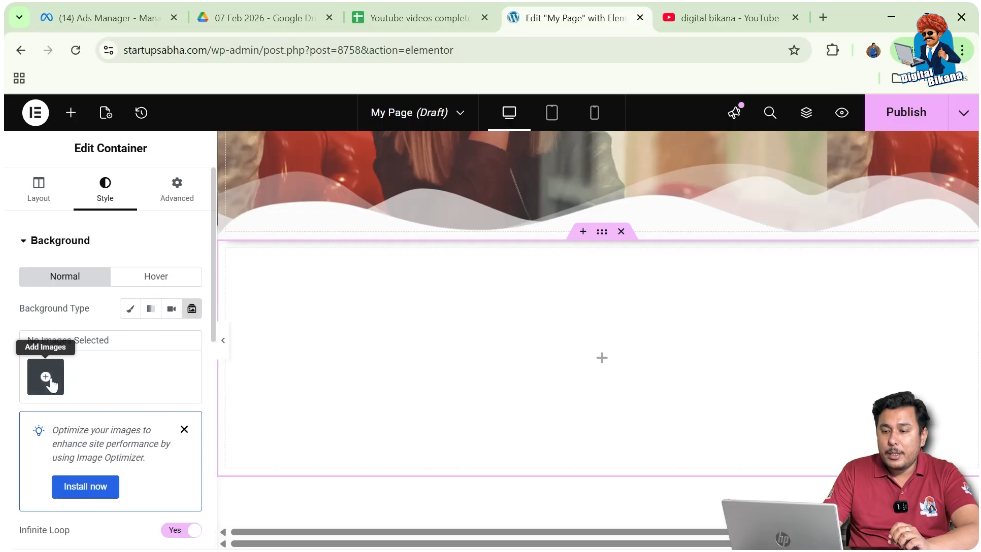The width and height of the screenshot is (981, 552).
Task: Switch to the Layout tab
Action: pyautogui.click(x=39, y=189)
